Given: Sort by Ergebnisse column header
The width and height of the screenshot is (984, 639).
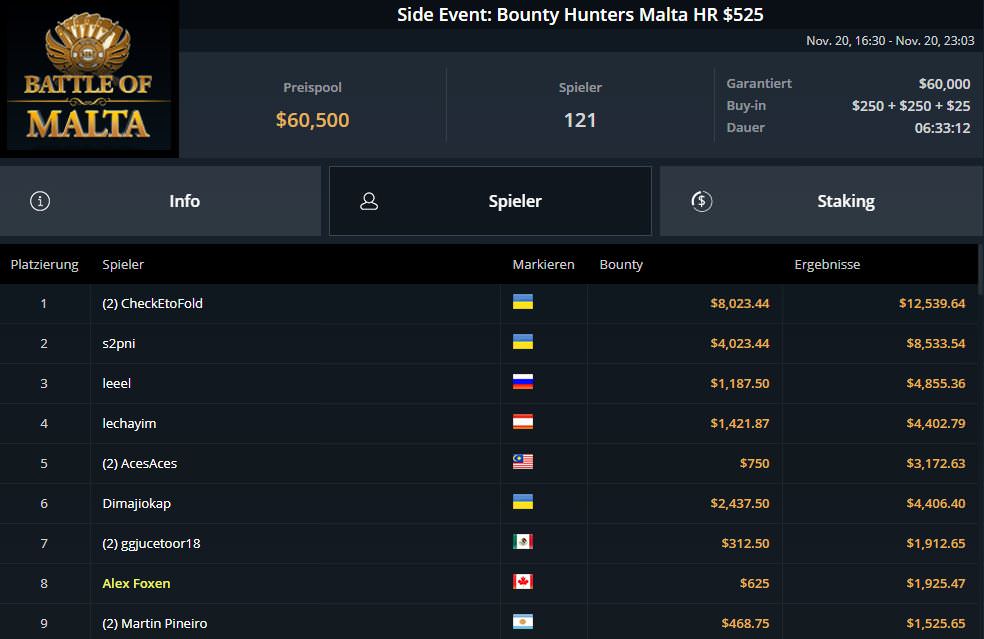Looking at the screenshot, I should 827,265.
